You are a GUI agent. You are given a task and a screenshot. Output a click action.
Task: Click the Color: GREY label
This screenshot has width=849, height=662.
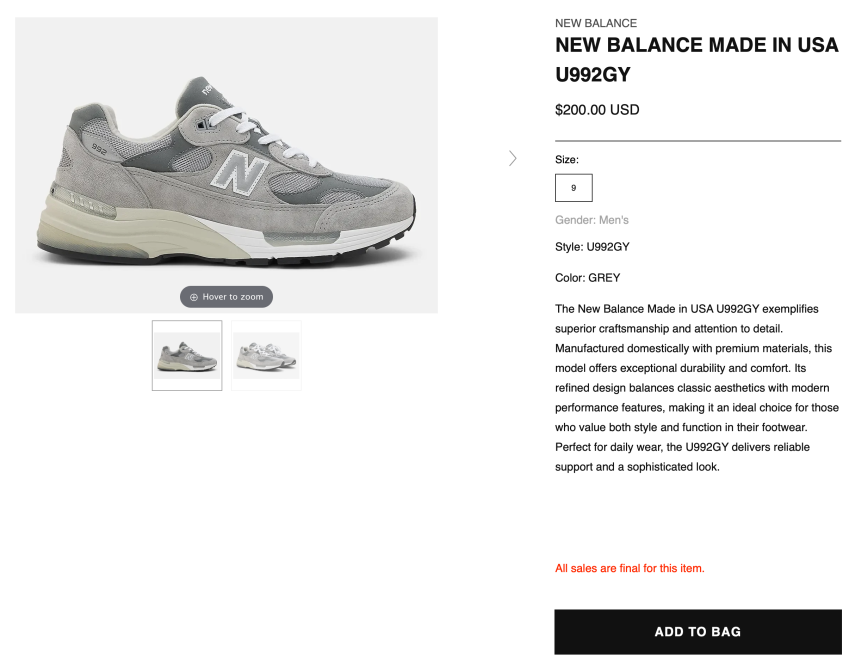tap(587, 278)
